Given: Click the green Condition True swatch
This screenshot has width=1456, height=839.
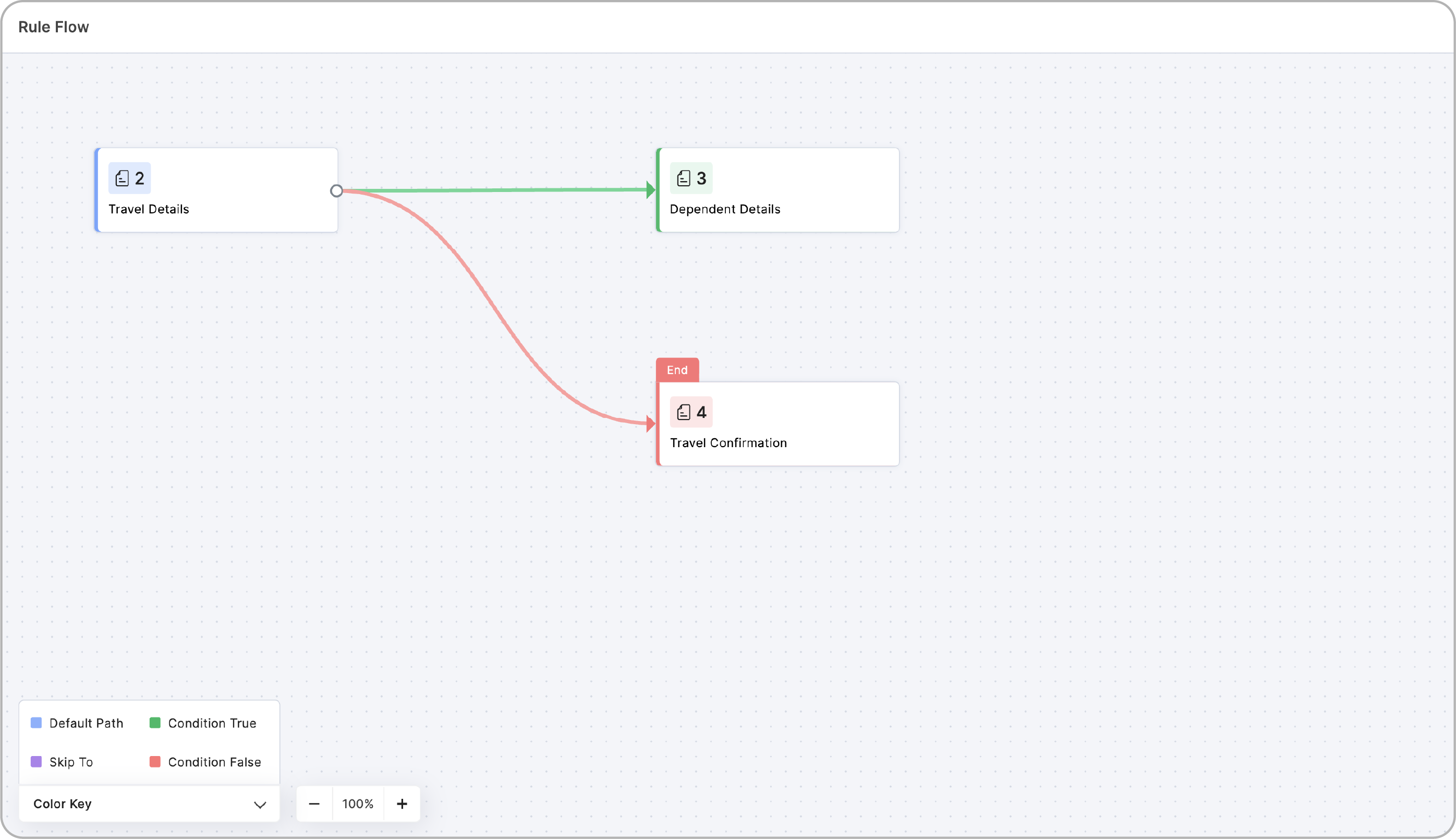Looking at the screenshot, I should click(155, 723).
